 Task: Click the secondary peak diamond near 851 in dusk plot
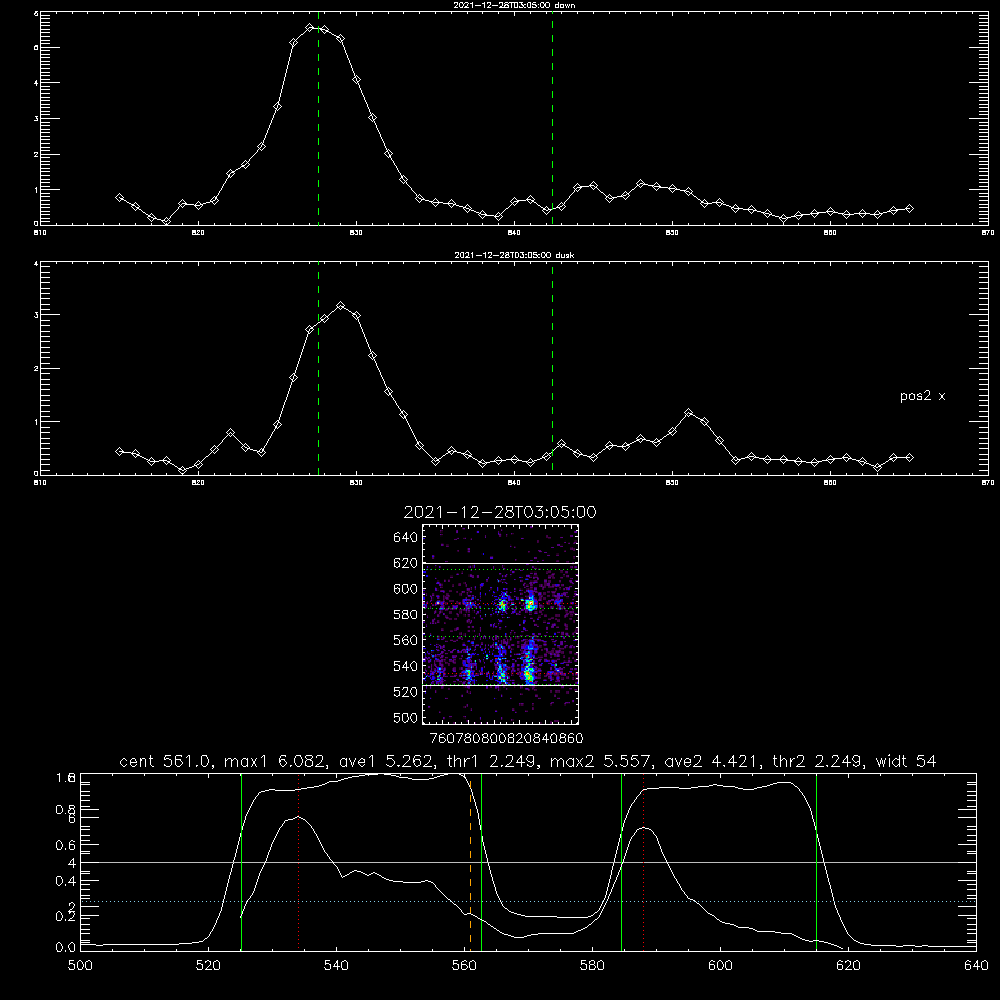pyautogui.click(x=688, y=413)
